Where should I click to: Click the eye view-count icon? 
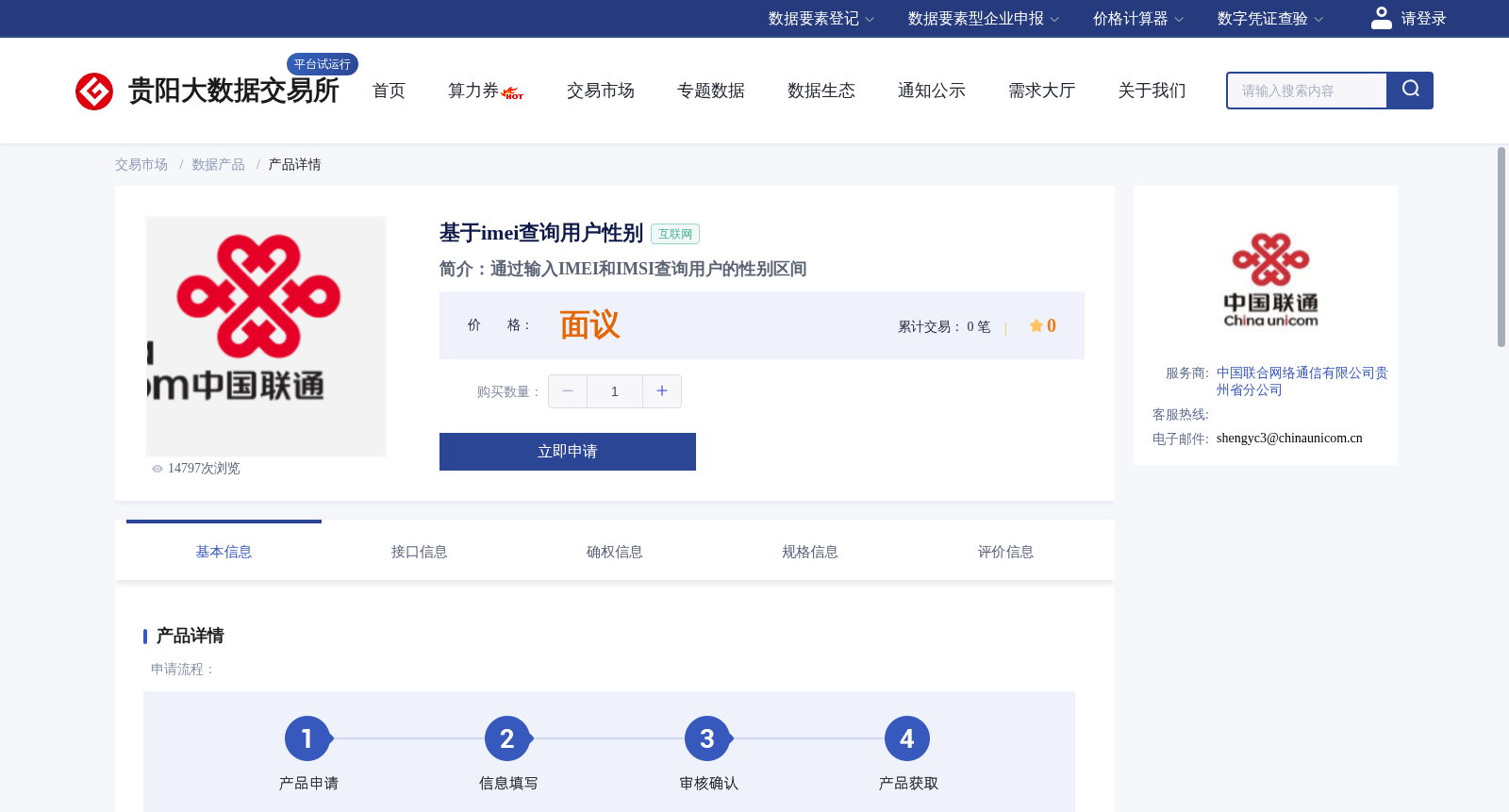click(158, 469)
